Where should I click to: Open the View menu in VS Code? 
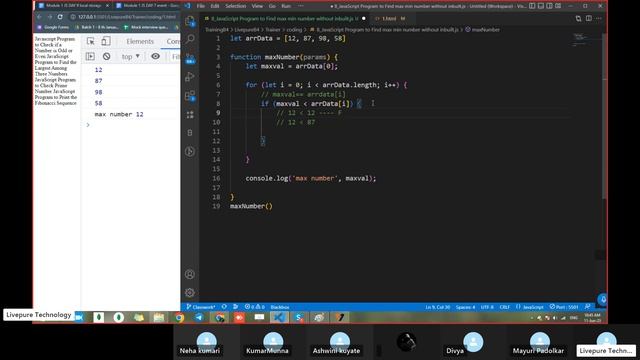point(257,6)
